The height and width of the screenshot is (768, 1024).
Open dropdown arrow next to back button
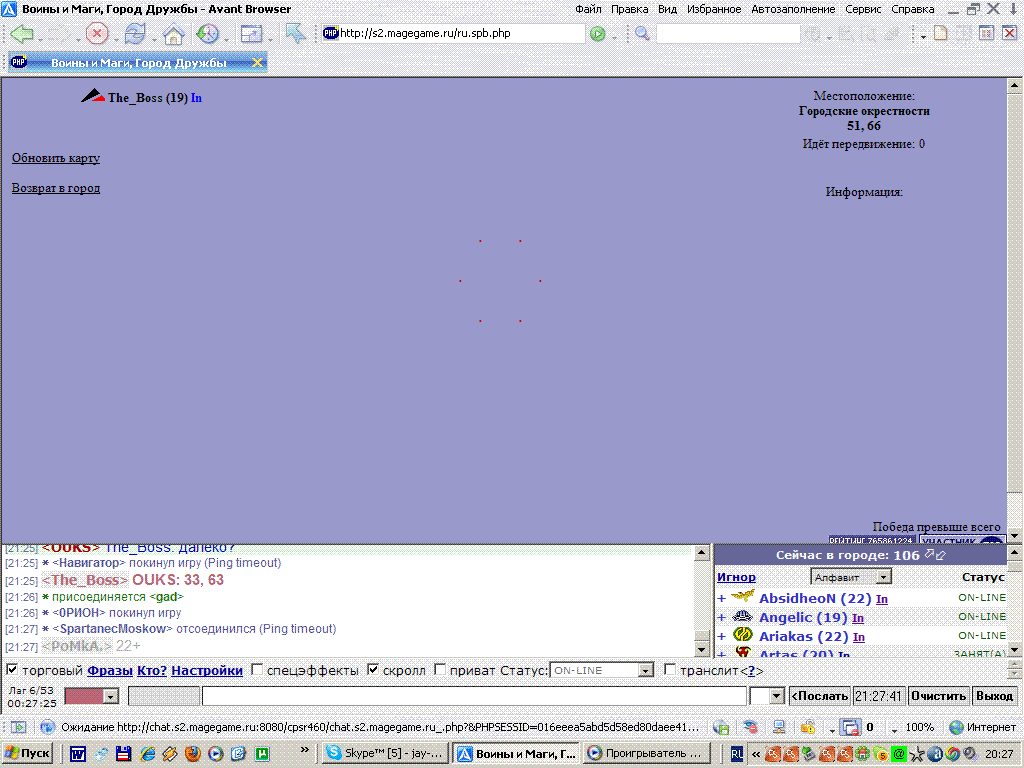pyautogui.click(x=40, y=38)
